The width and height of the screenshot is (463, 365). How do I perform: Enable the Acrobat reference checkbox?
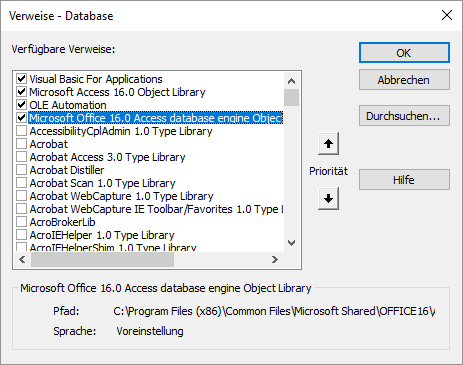pyautogui.click(x=22, y=144)
